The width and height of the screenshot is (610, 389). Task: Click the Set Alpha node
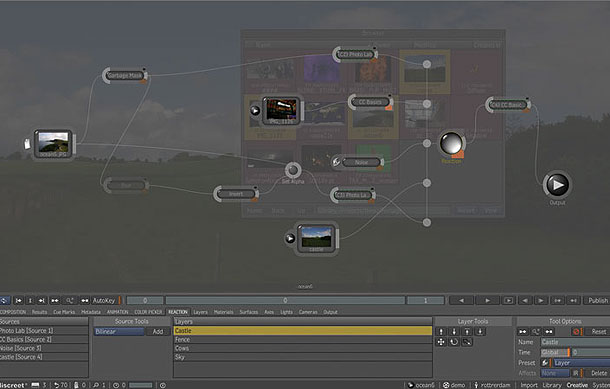pos(293,170)
